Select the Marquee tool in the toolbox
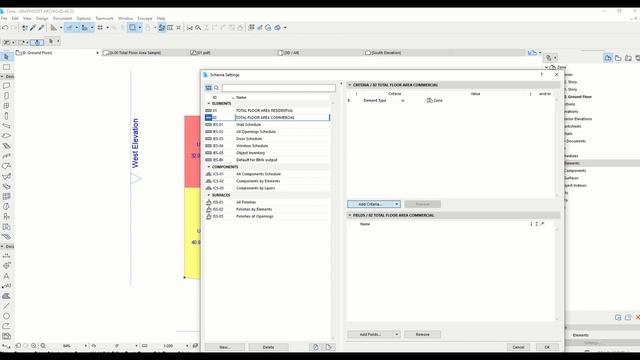The image size is (640, 360). [x=6, y=67]
